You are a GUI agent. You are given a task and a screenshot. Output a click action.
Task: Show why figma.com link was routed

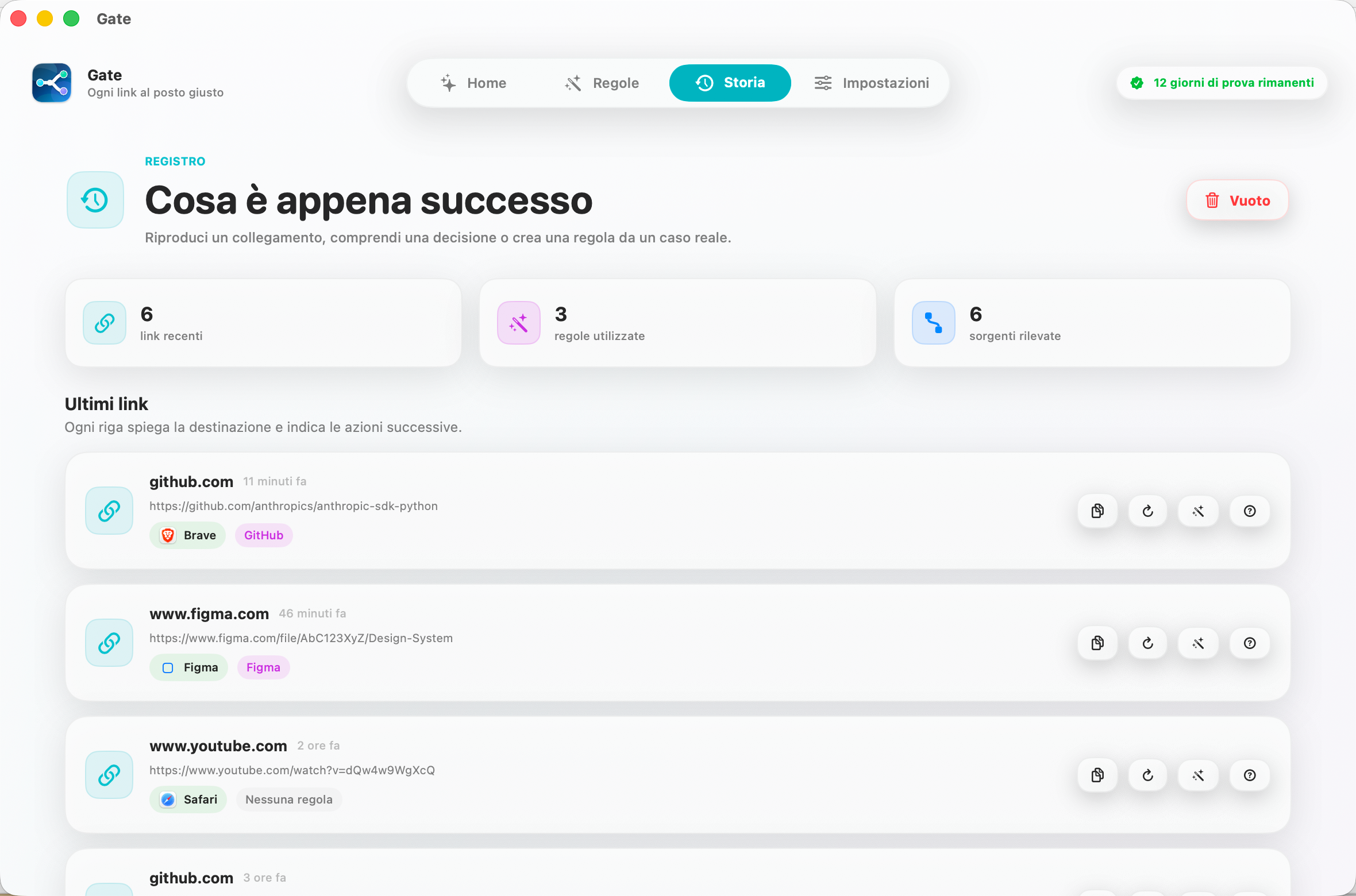tap(1249, 643)
